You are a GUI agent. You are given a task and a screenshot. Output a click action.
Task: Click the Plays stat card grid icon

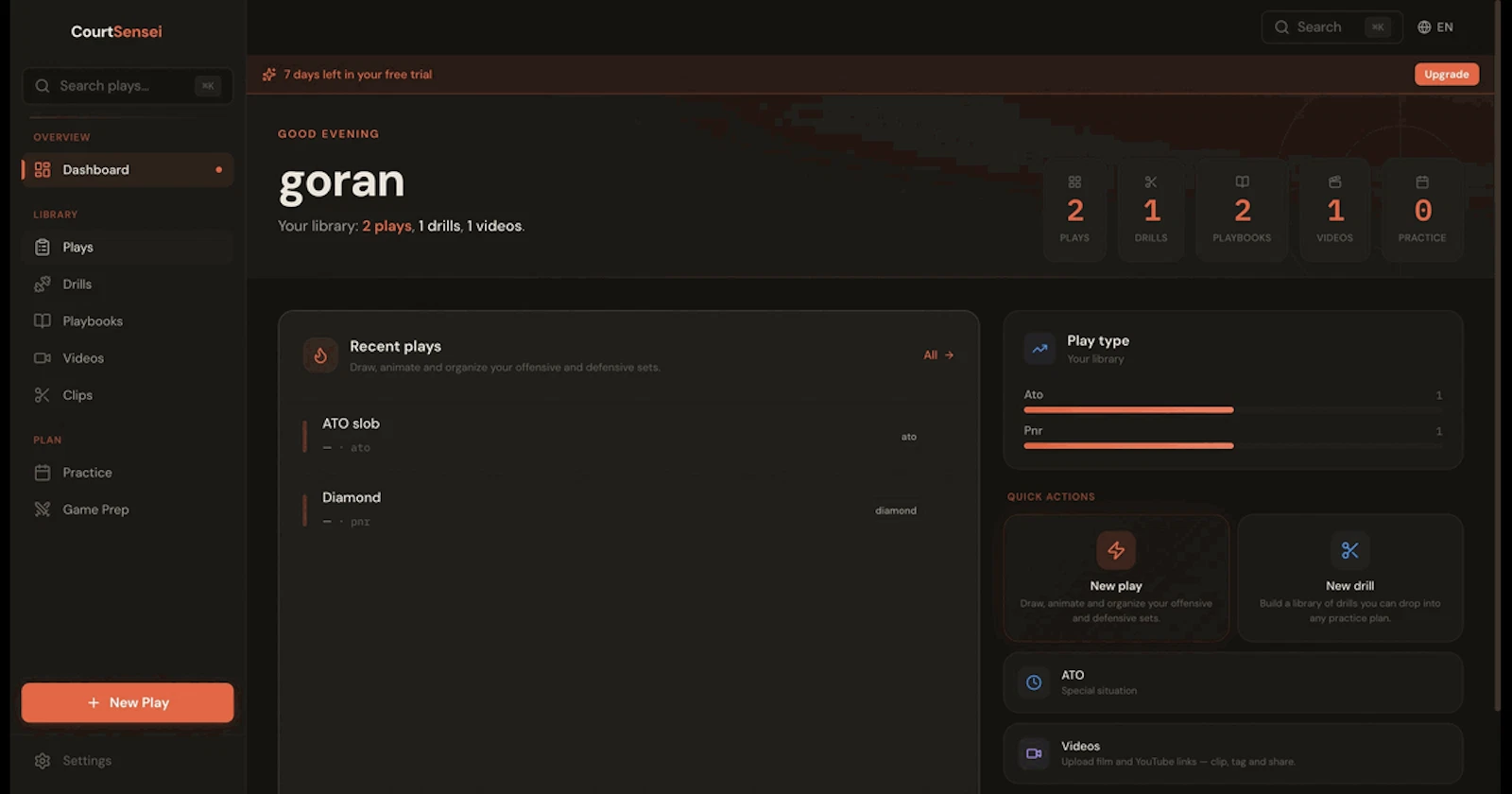(1074, 181)
